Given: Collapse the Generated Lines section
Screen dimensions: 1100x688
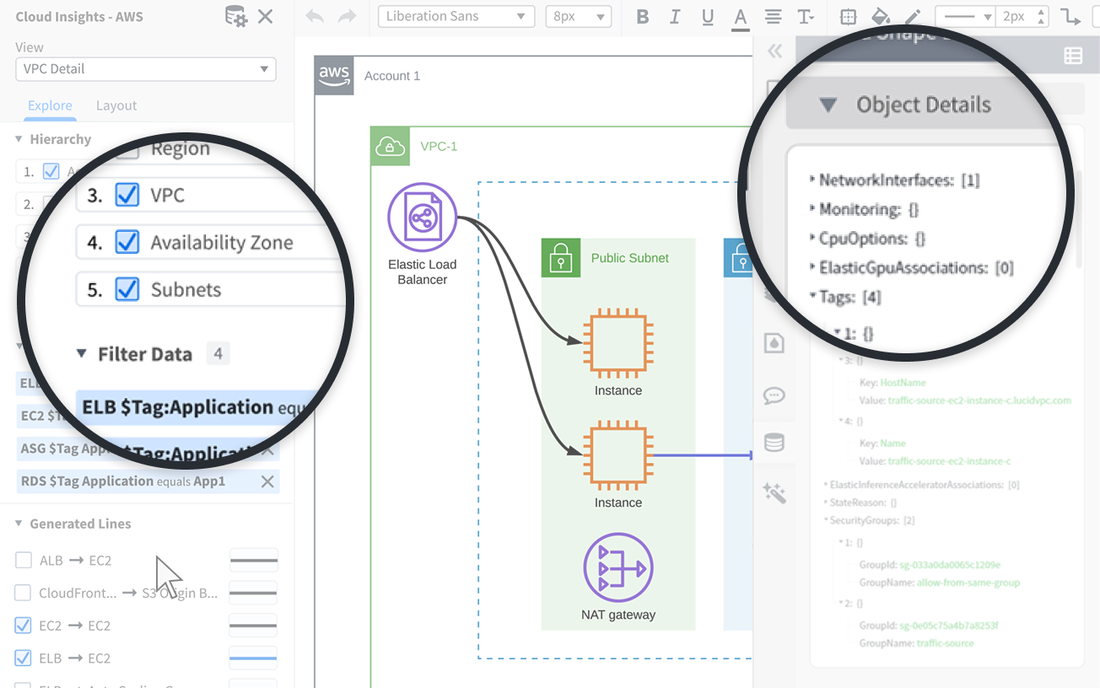Looking at the screenshot, I should click(x=19, y=523).
